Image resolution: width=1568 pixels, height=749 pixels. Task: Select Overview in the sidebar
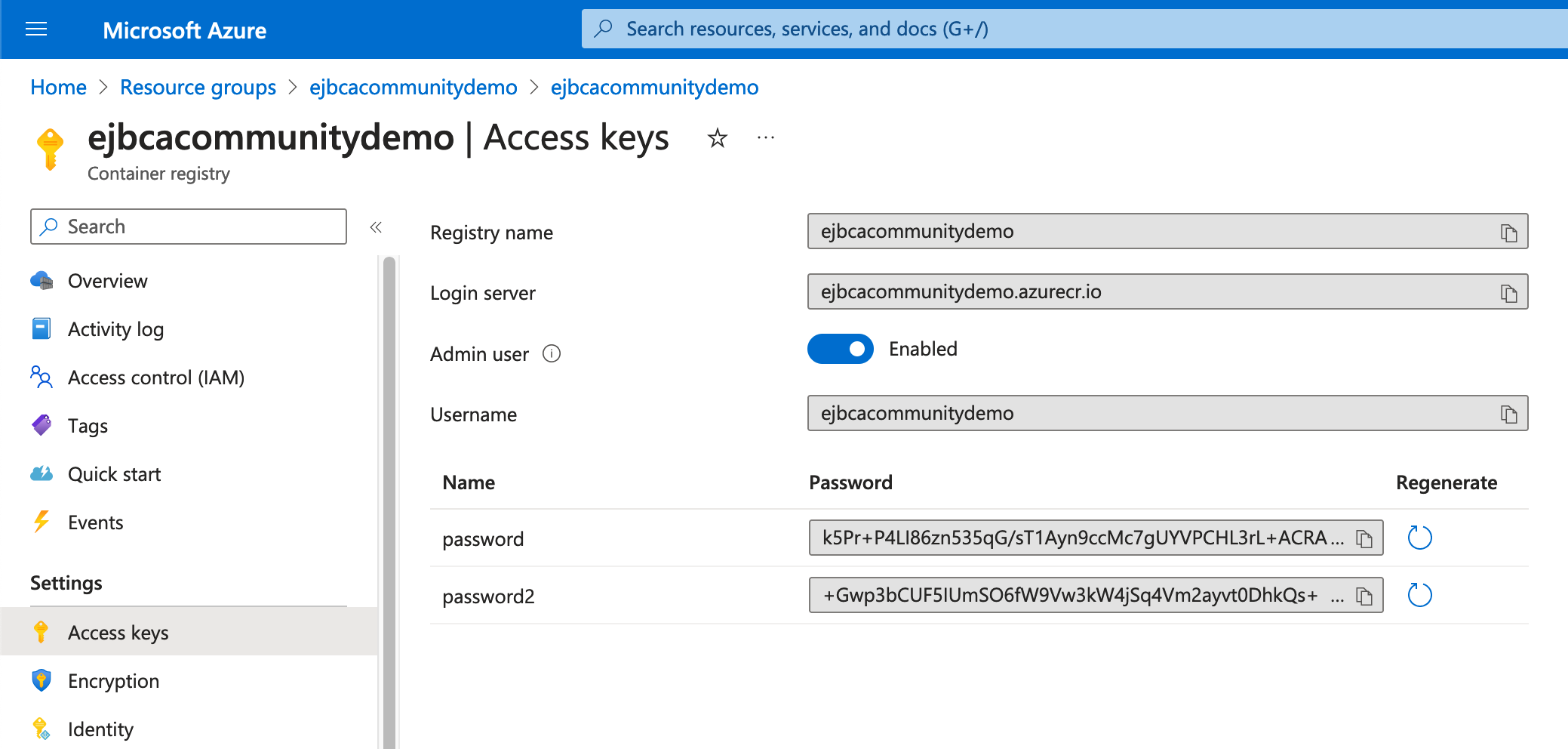click(108, 280)
